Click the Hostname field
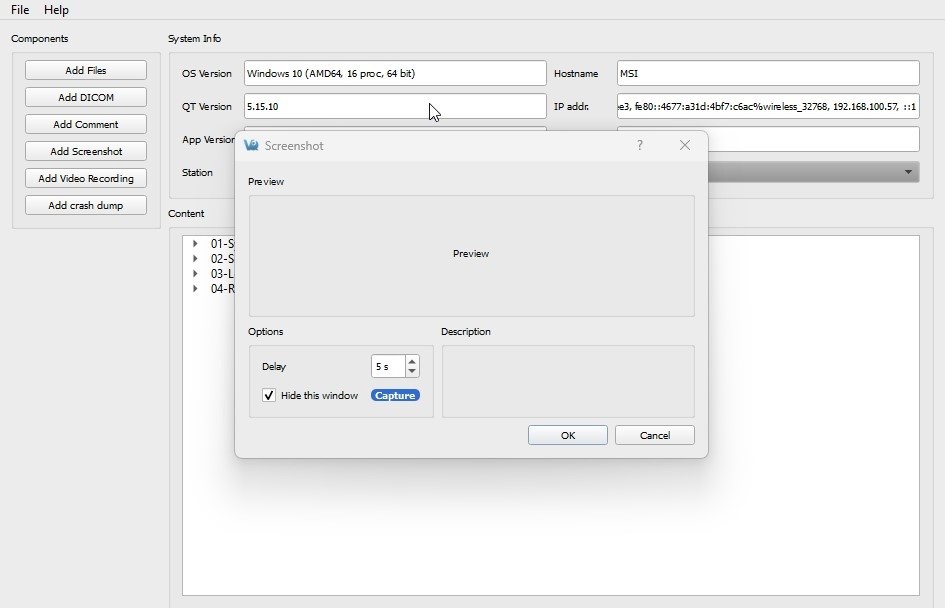Image resolution: width=945 pixels, height=608 pixels. (767, 73)
